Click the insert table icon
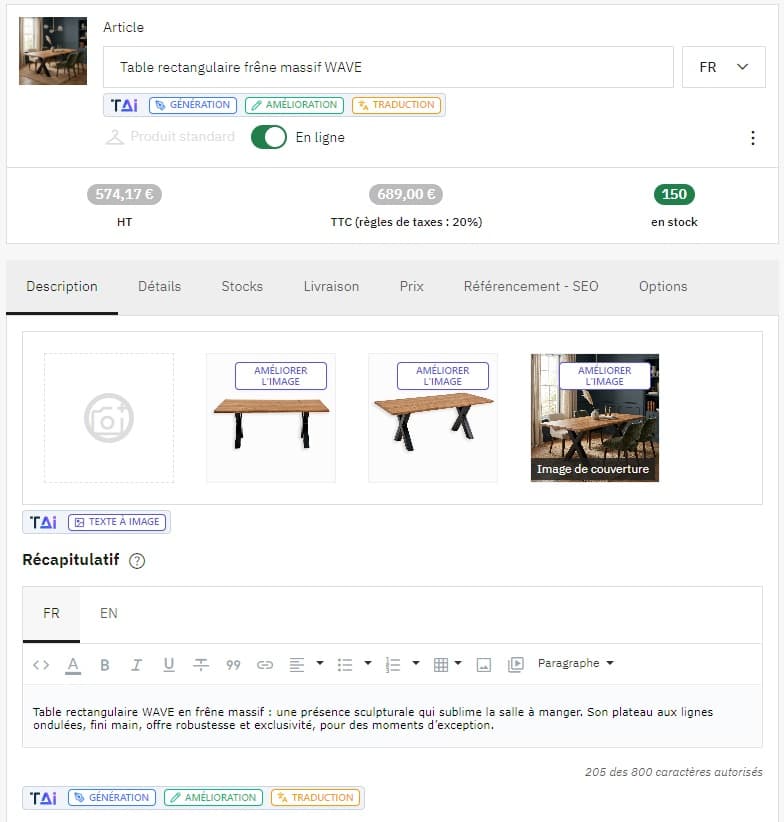This screenshot has width=784, height=822. [441, 665]
